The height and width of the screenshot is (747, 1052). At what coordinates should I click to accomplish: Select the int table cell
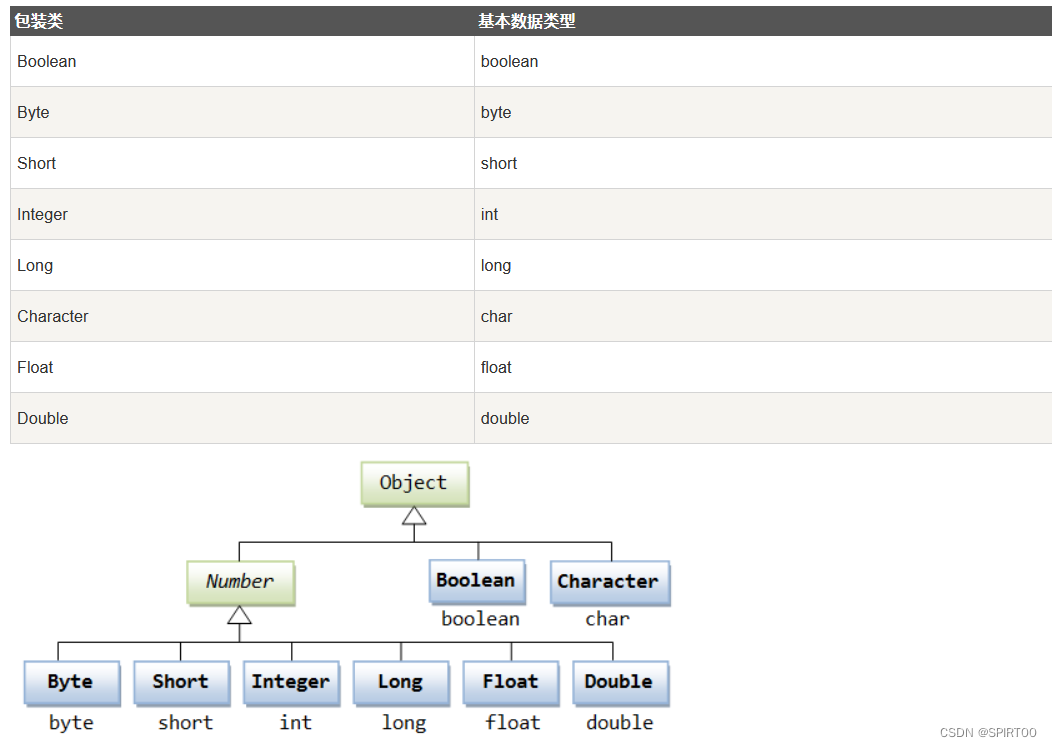click(763, 214)
